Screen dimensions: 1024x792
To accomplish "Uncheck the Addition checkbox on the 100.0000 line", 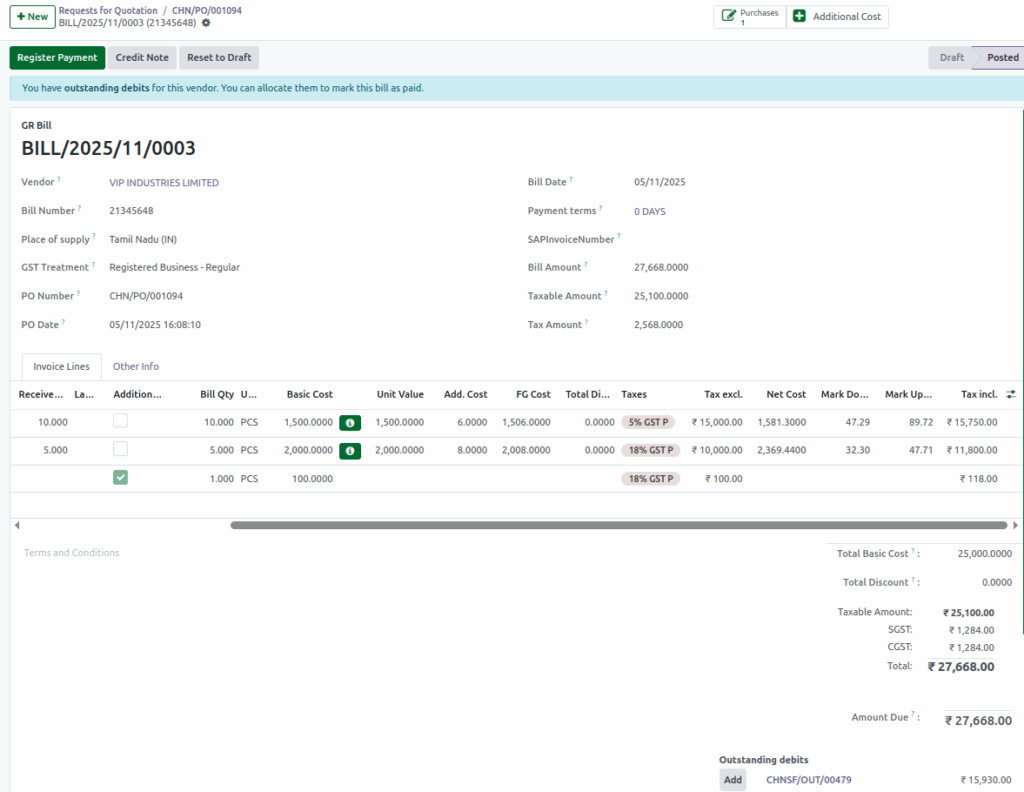I will click(120, 477).
